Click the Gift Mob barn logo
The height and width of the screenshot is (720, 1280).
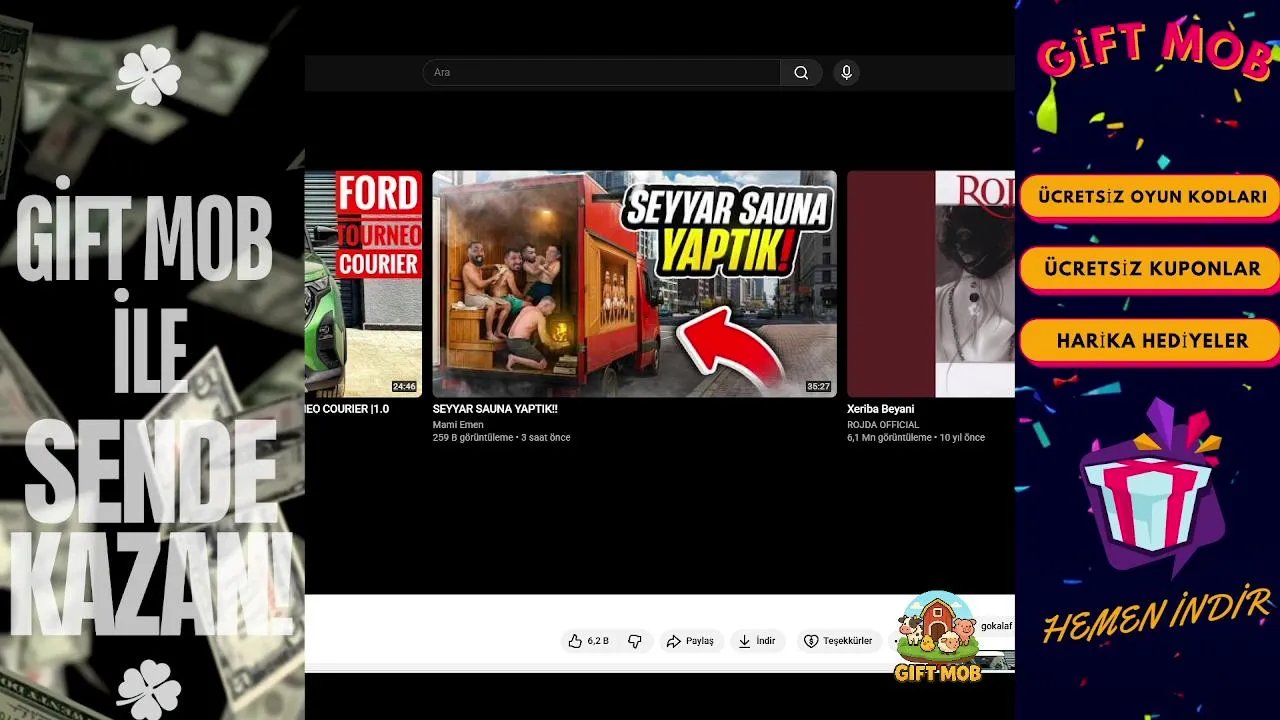tap(937, 637)
